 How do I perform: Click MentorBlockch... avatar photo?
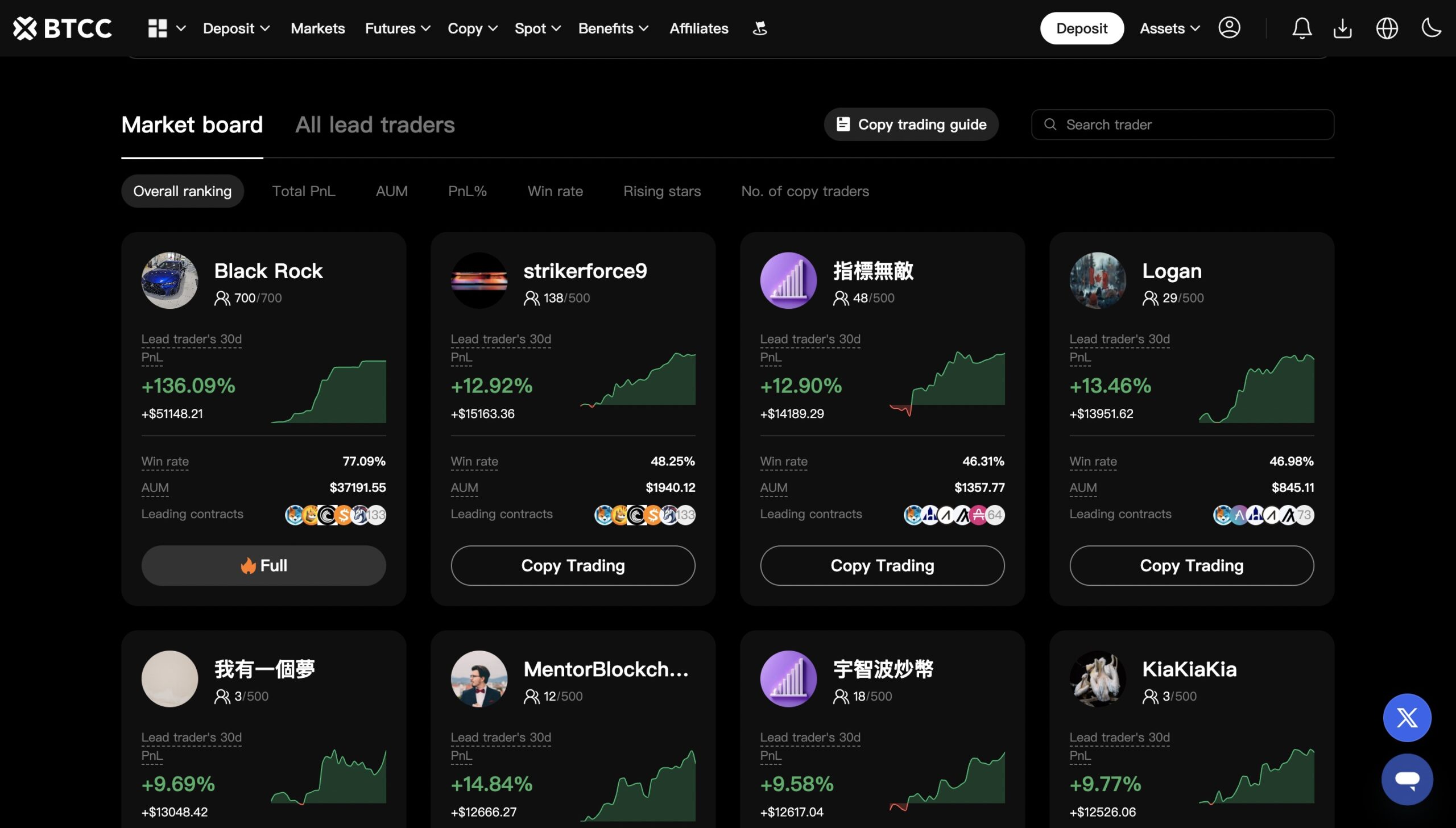[479, 679]
